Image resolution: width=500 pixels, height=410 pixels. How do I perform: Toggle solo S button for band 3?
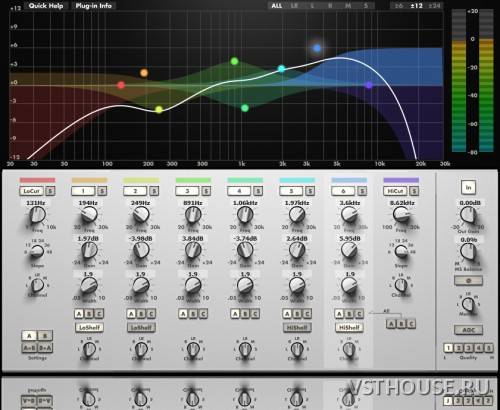point(206,191)
